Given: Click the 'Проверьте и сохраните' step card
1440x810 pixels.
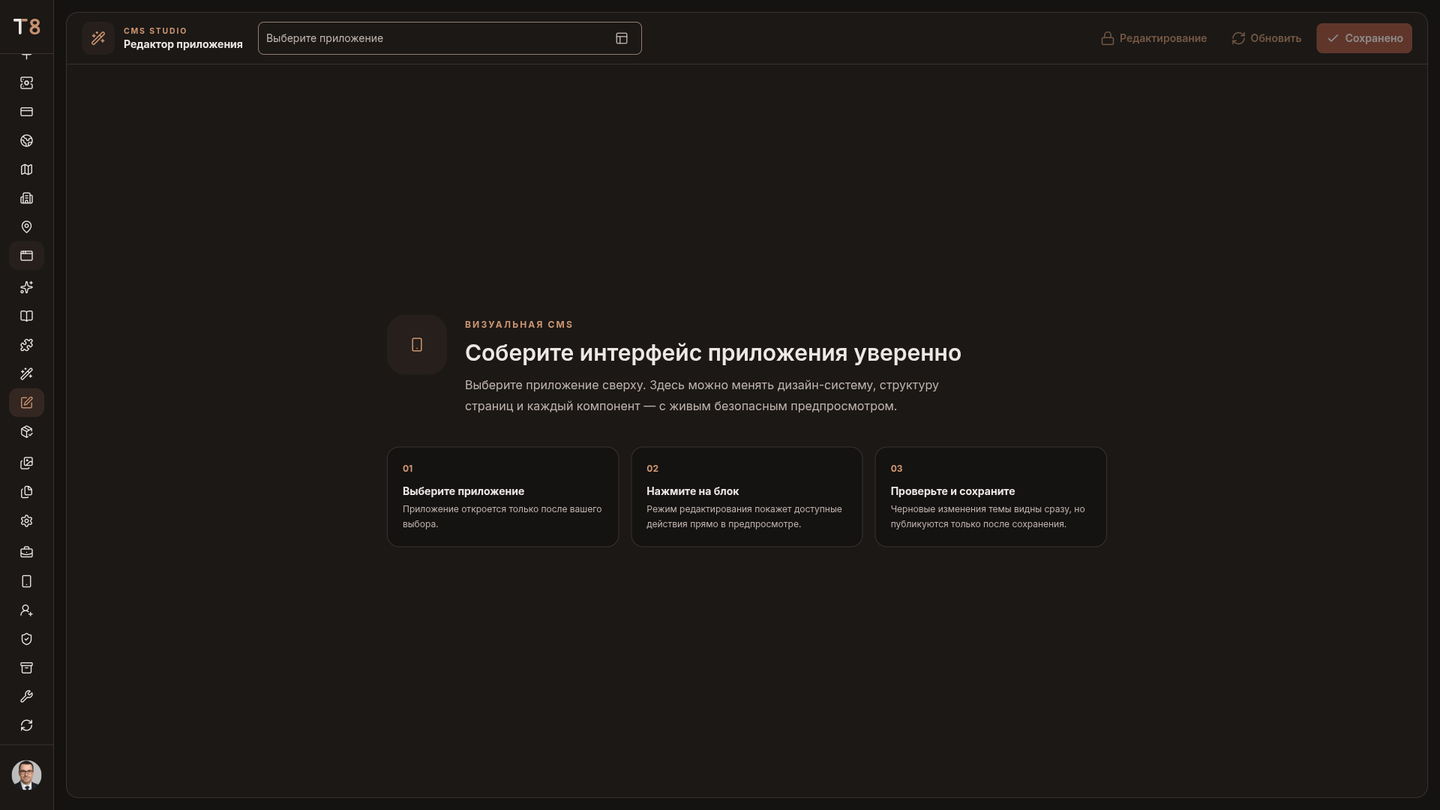Looking at the screenshot, I should tap(991, 497).
